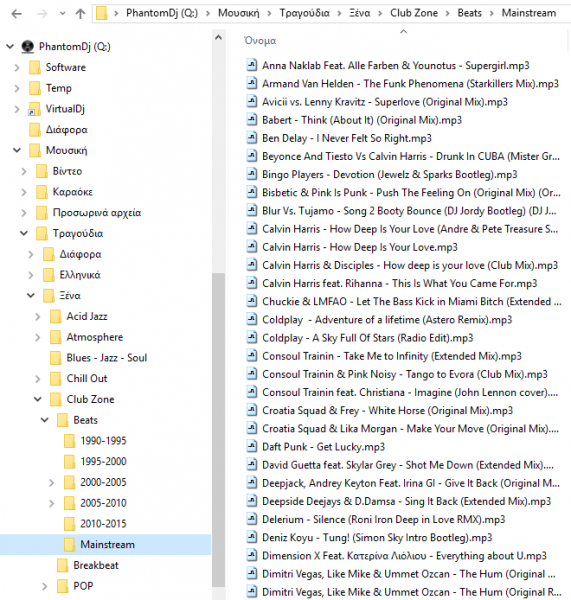The height and width of the screenshot is (600, 571).
Task: Collapse the Club Zone folder
Action: click(38, 399)
